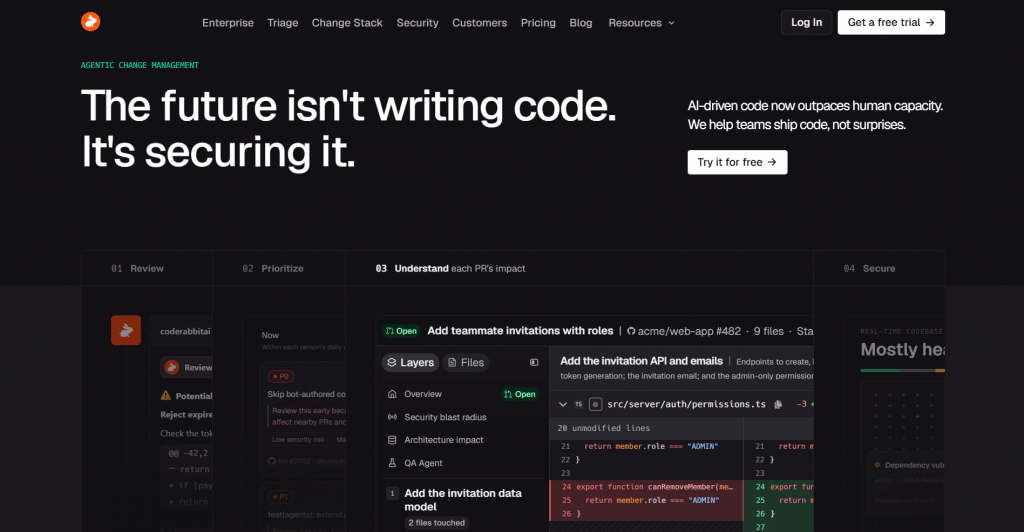Click the warning triangle icon next to Potential
The image size is (1024, 532).
pos(166,395)
